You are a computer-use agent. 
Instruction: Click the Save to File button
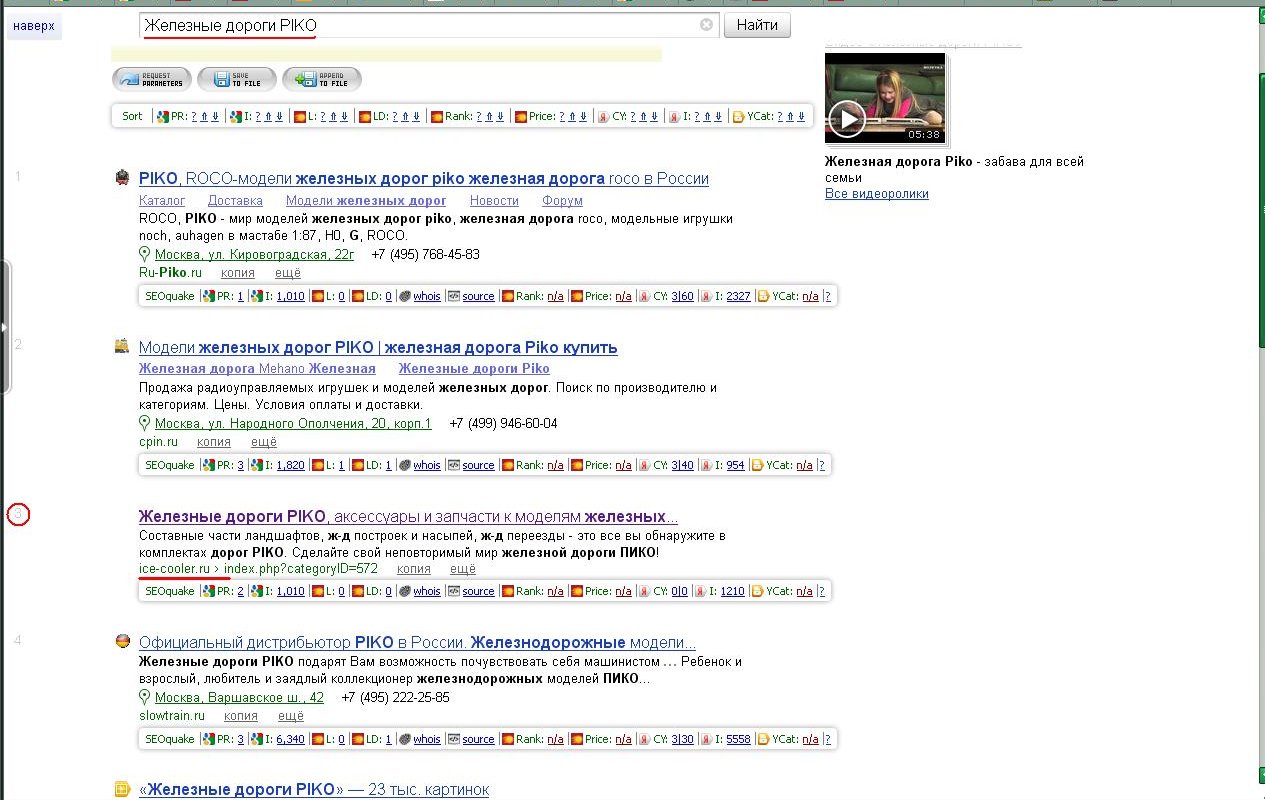click(237, 79)
